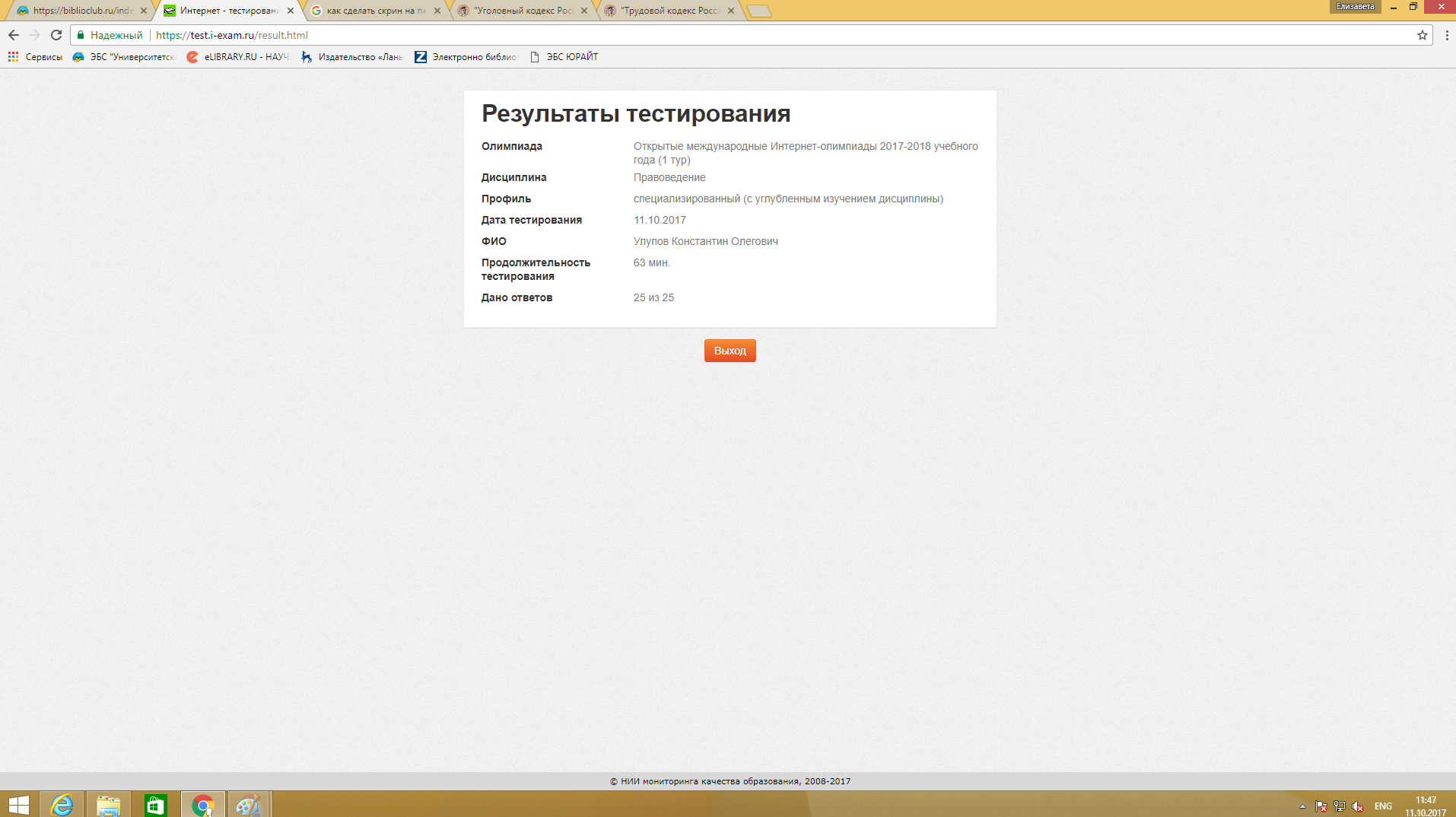The width and height of the screenshot is (1456, 817).
Task: Open the Сервисы apps shortcut
Action: click(x=35, y=57)
